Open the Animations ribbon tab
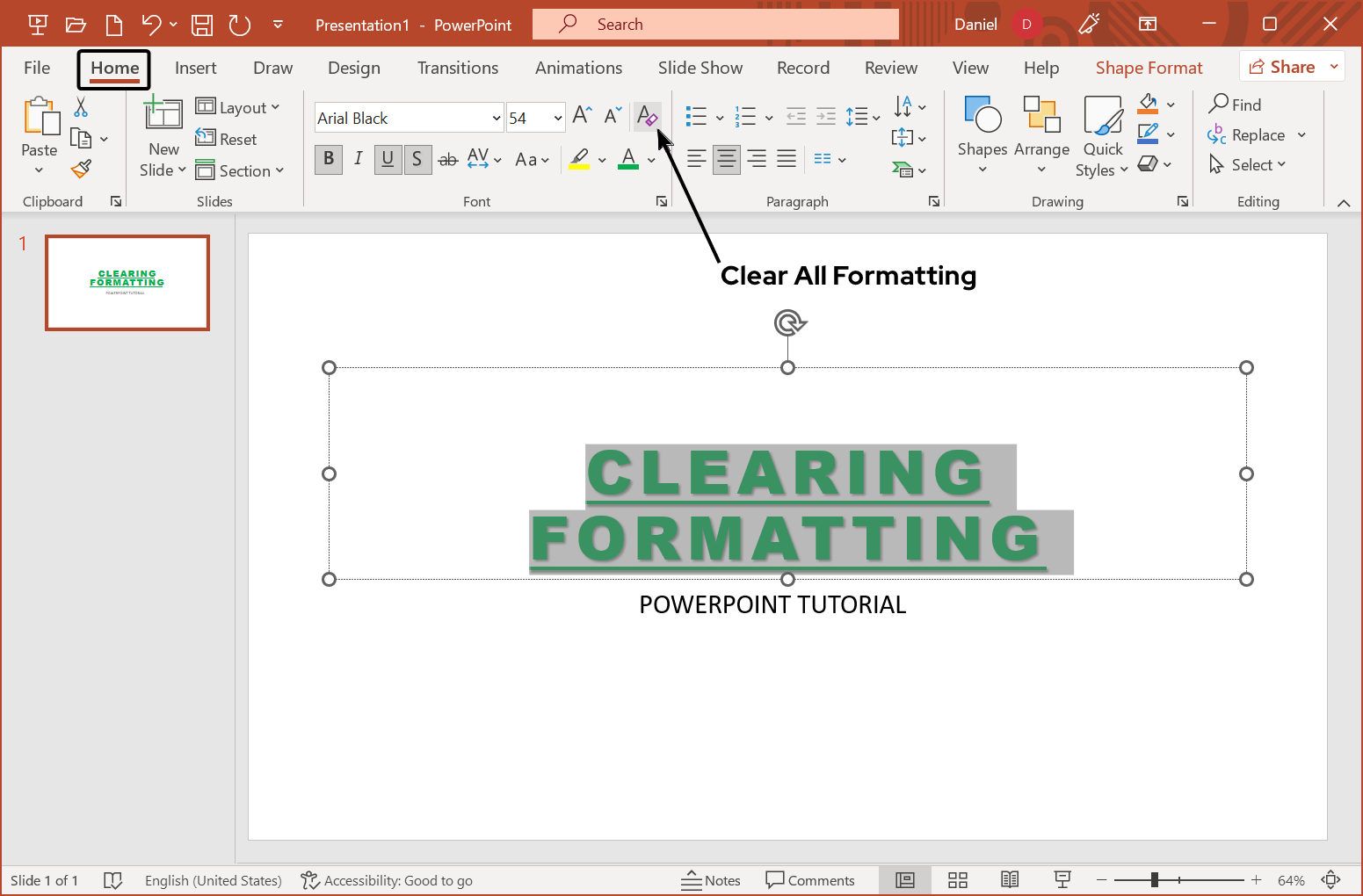 (578, 67)
